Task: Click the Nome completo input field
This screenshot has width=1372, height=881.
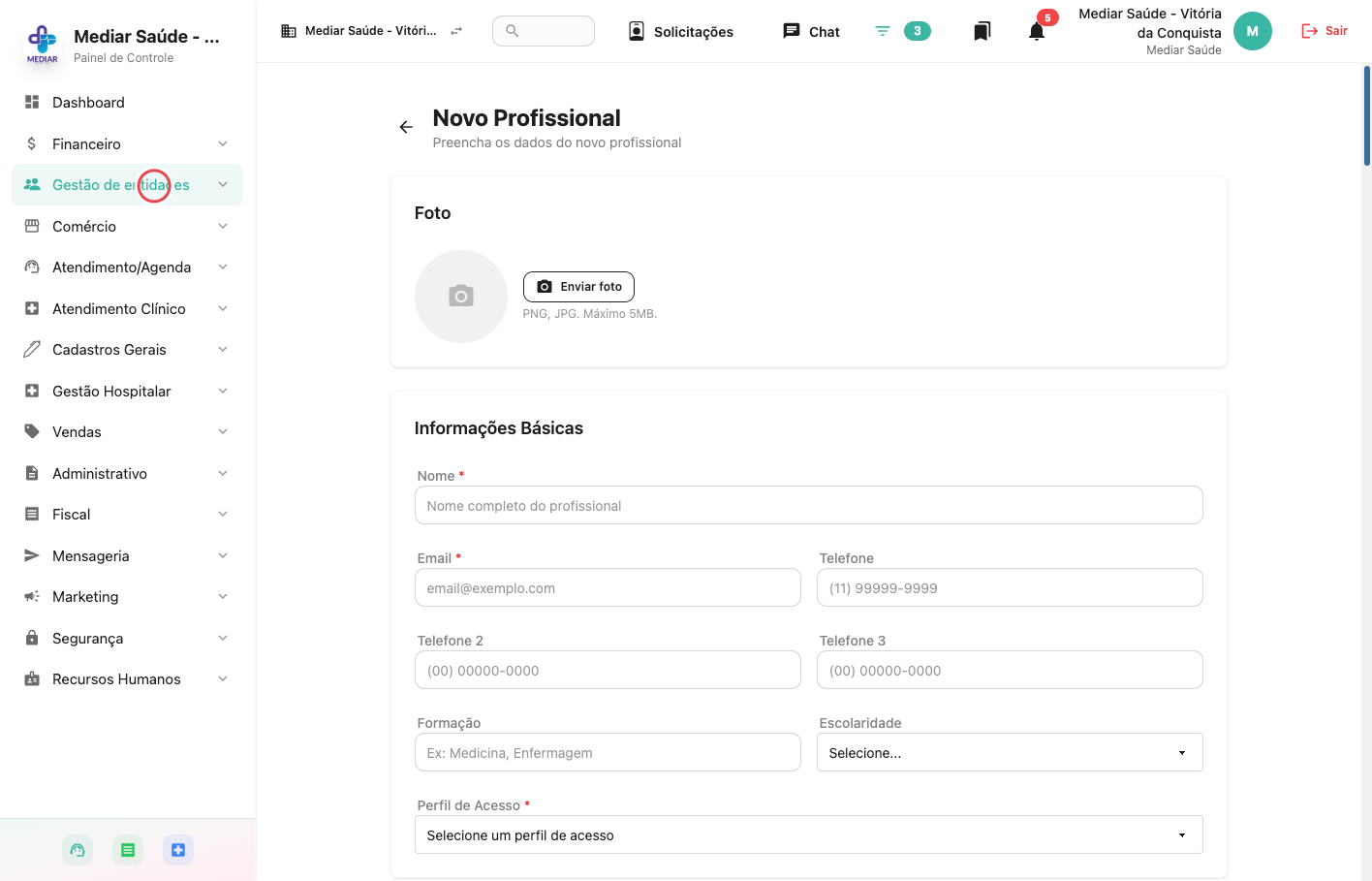Action: [x=809, y=505]
